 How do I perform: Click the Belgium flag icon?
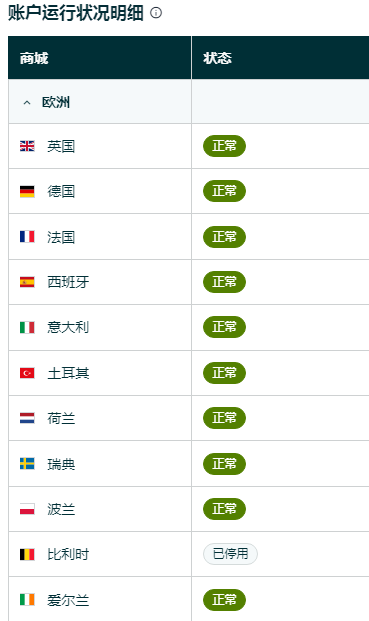[27, 554]
